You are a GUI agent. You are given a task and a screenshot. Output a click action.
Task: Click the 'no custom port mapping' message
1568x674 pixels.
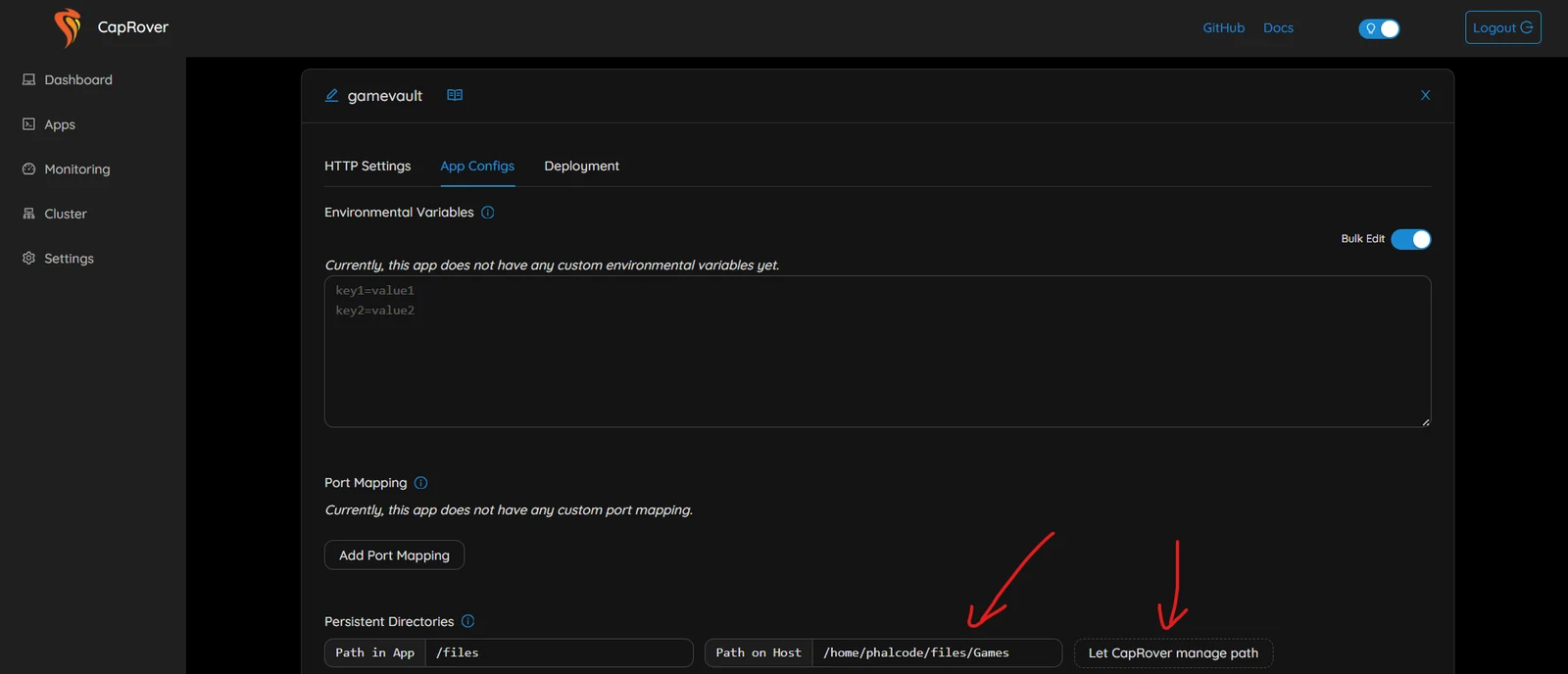pos(509,510)
